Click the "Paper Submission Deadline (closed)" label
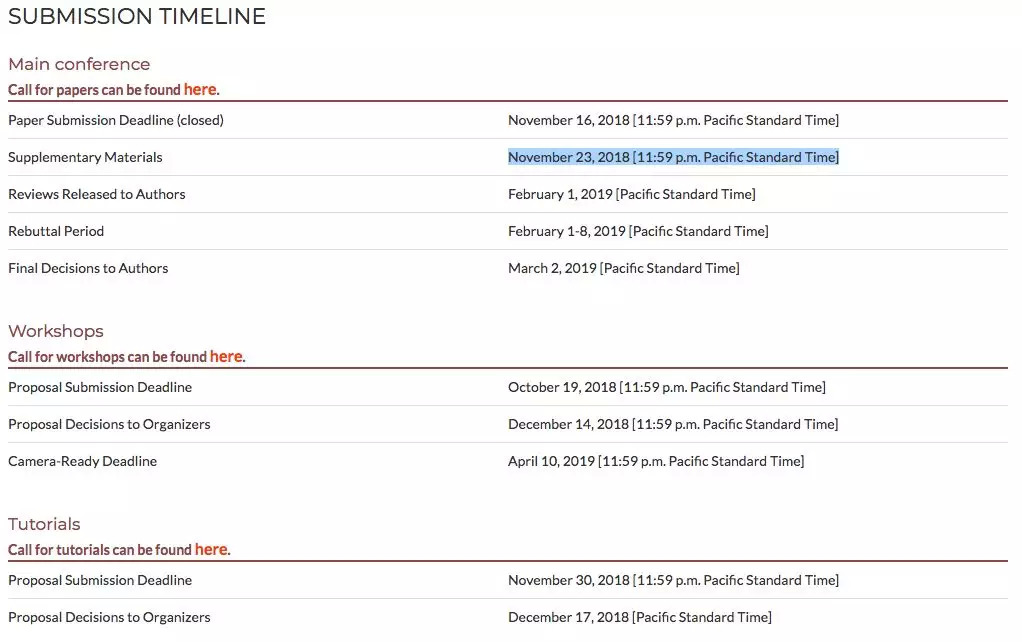 [x=116, y=120]
